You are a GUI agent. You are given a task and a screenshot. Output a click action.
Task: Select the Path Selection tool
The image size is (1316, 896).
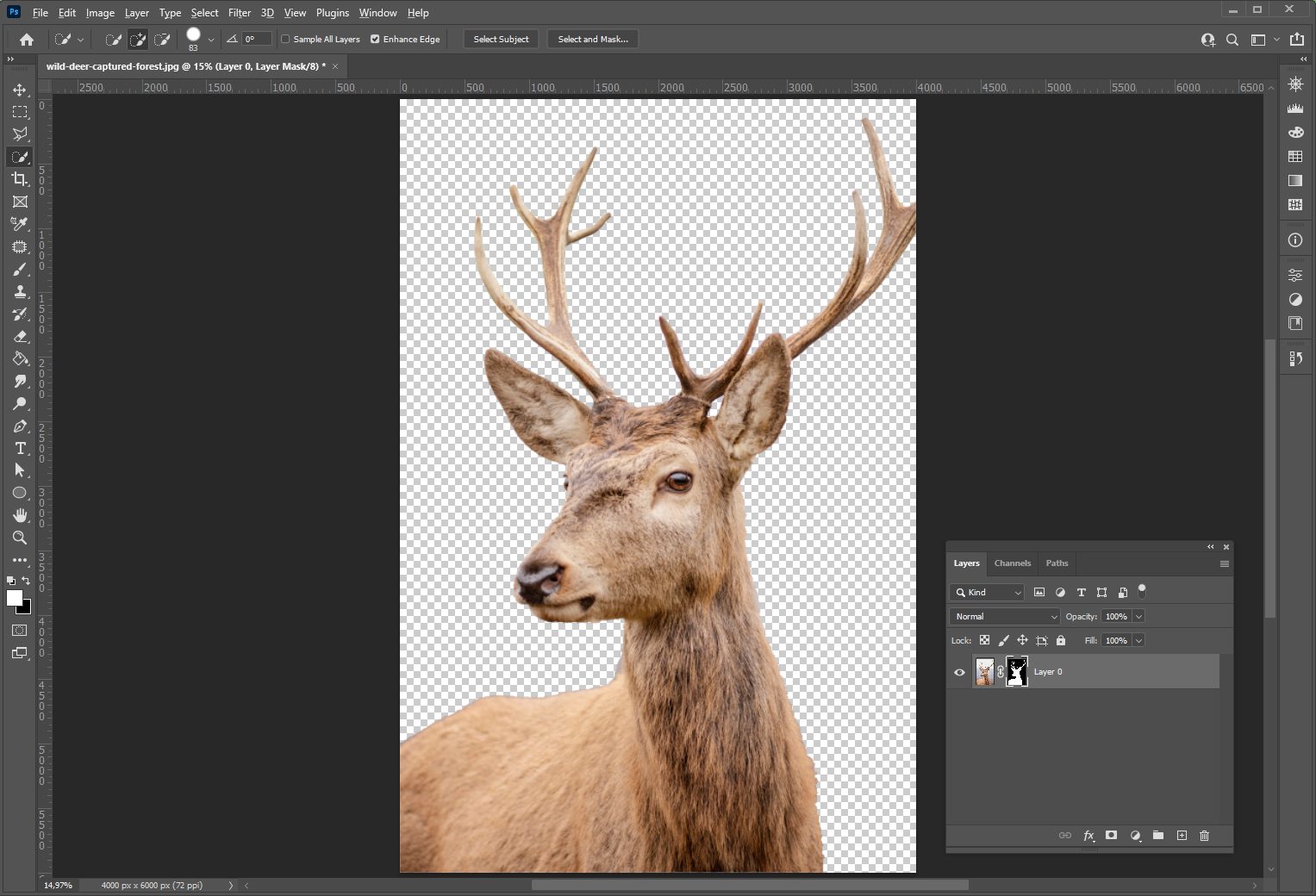click(x=20, y=470)
